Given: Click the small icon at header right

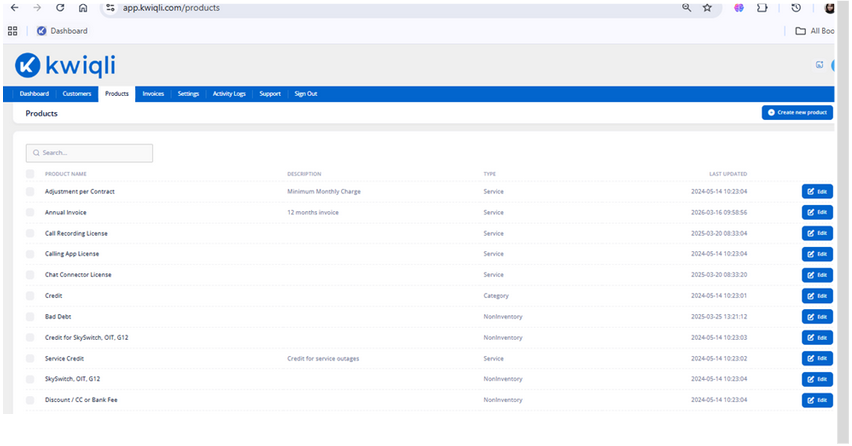Looking at the screenshot, I should tap(819, 65).
